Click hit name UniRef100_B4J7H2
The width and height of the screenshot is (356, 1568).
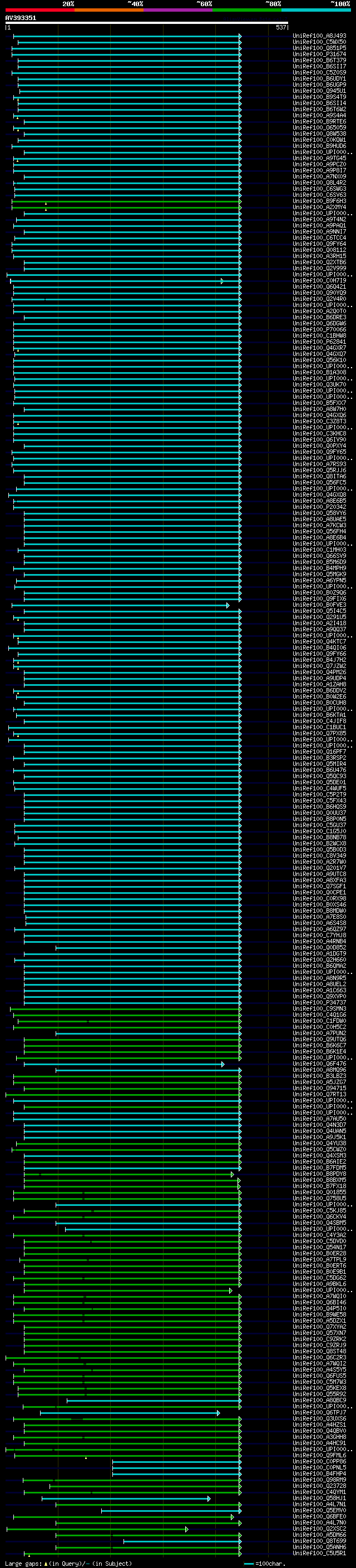[319, 660]
